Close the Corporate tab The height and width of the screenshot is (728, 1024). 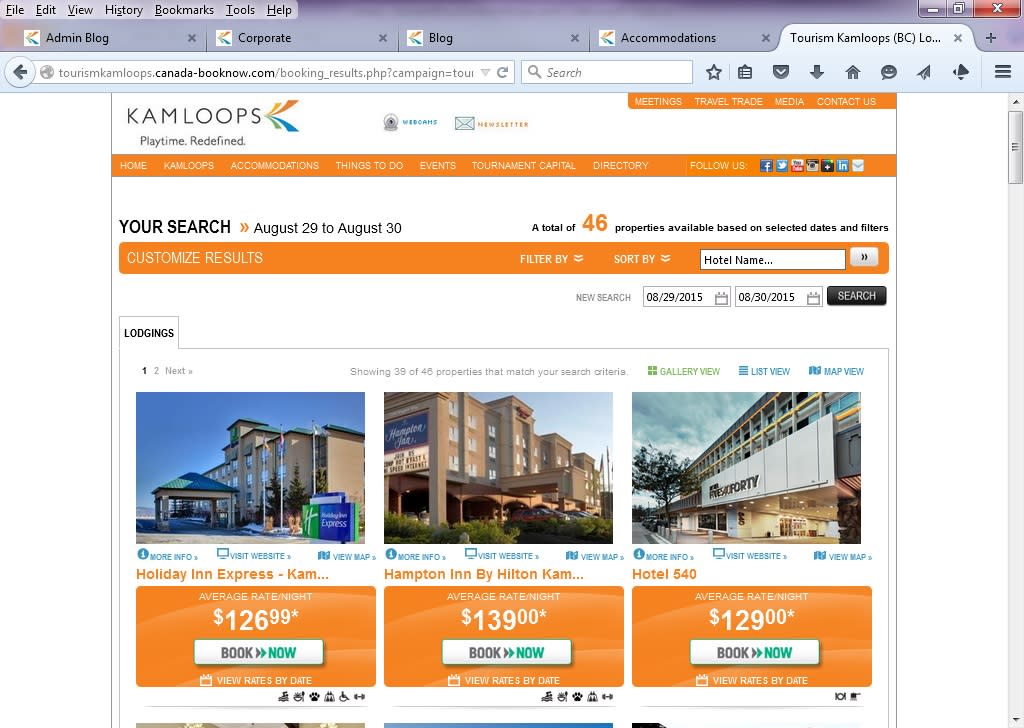[x=383, y=38]
